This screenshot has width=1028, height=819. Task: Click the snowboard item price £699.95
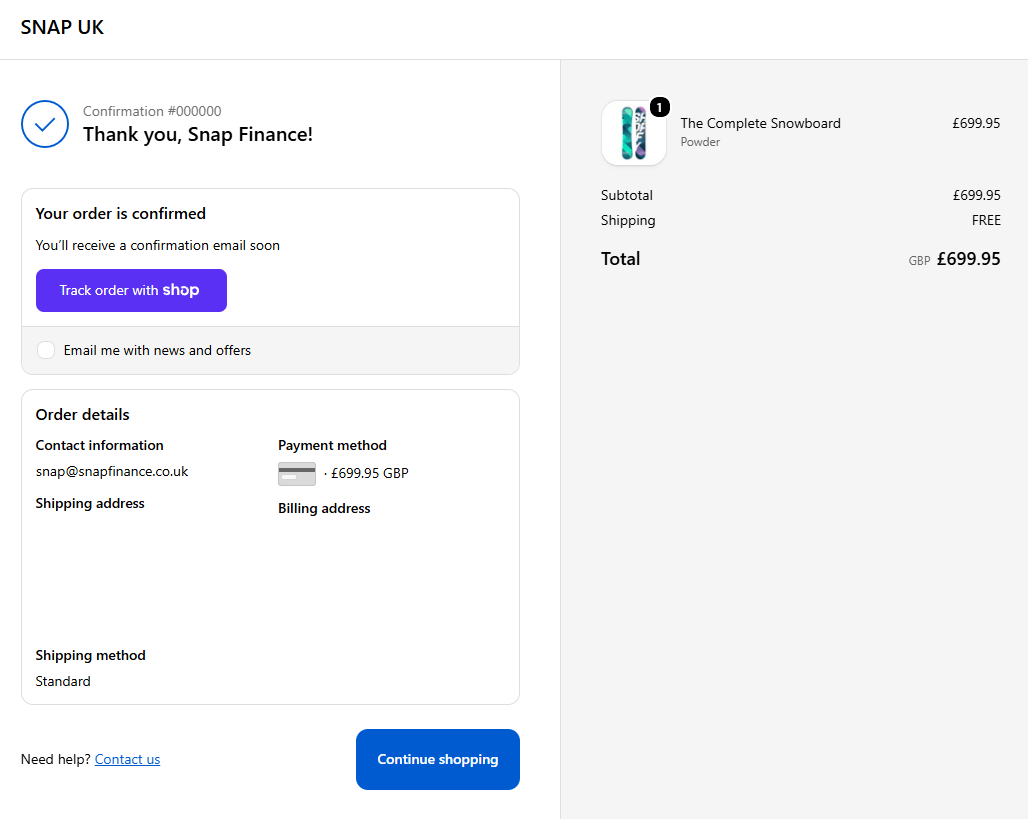point(976,123)
